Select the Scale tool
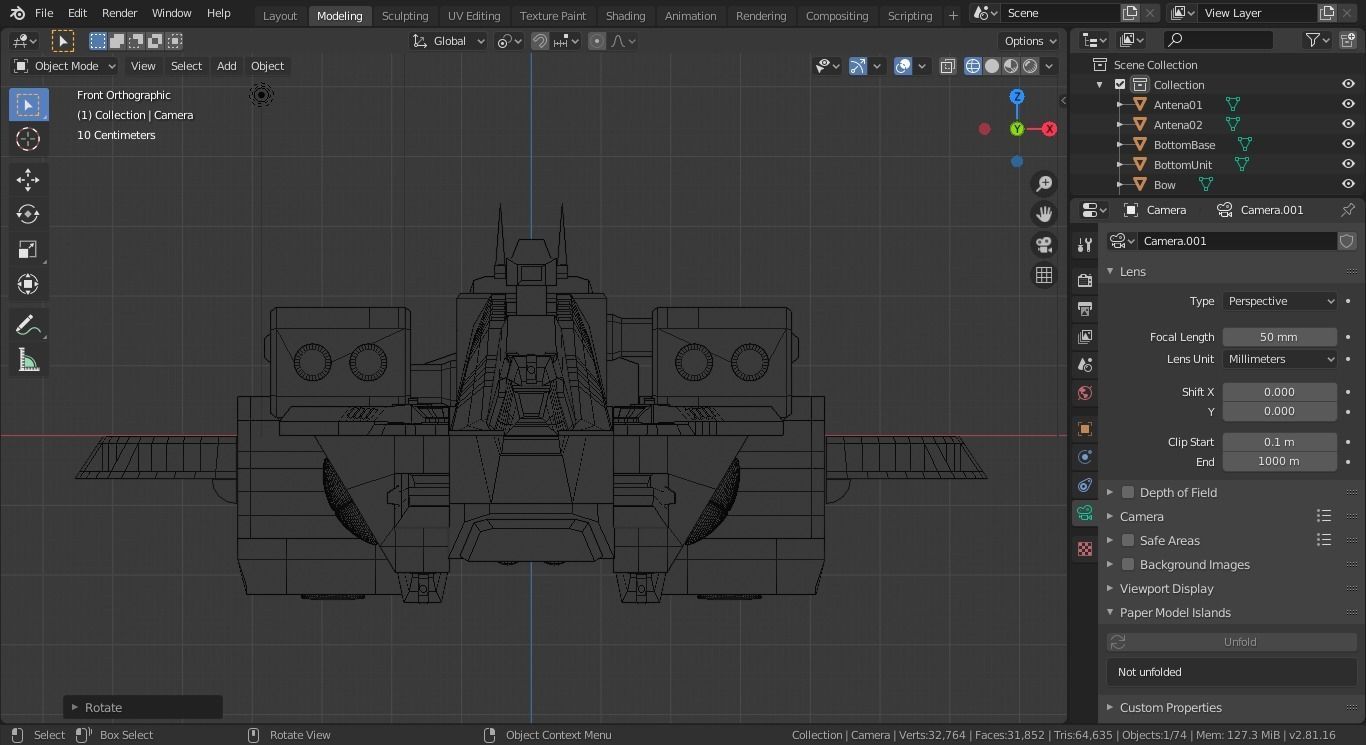 point(28,249)
